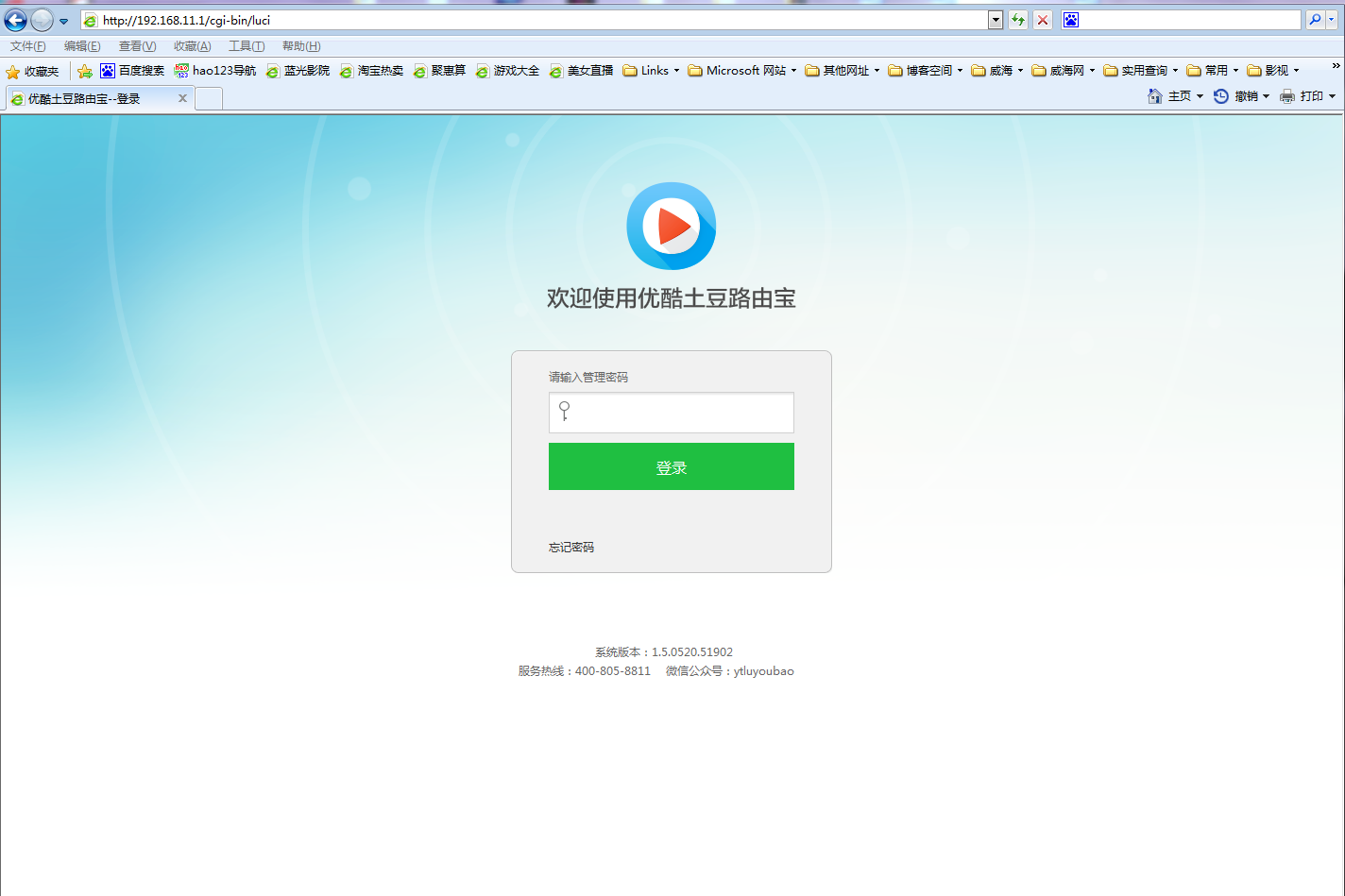The height and width of the screenshot is (896, 1345).
Task: Click the add-to-favorites star icon
Action: [85, 71]
